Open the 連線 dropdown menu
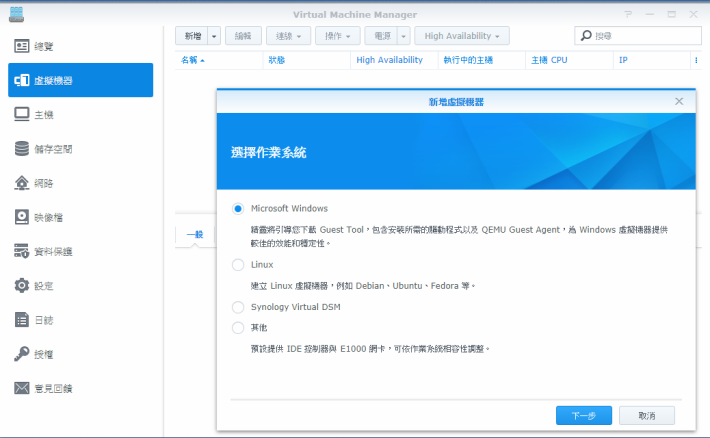Screen dimensions: 710x438 (x=288, y=36)
